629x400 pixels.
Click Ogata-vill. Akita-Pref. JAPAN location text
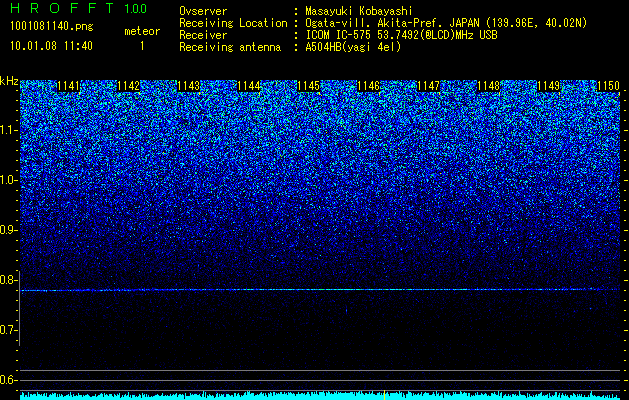(x=446, y=23)
